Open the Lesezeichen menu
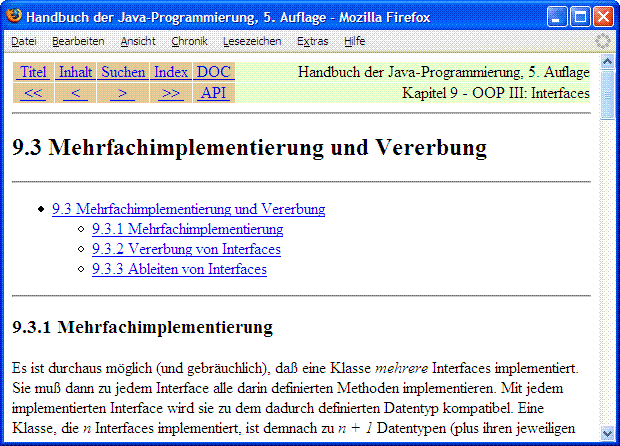Viewport: 620px width, 446px height. tap(252, 41)
